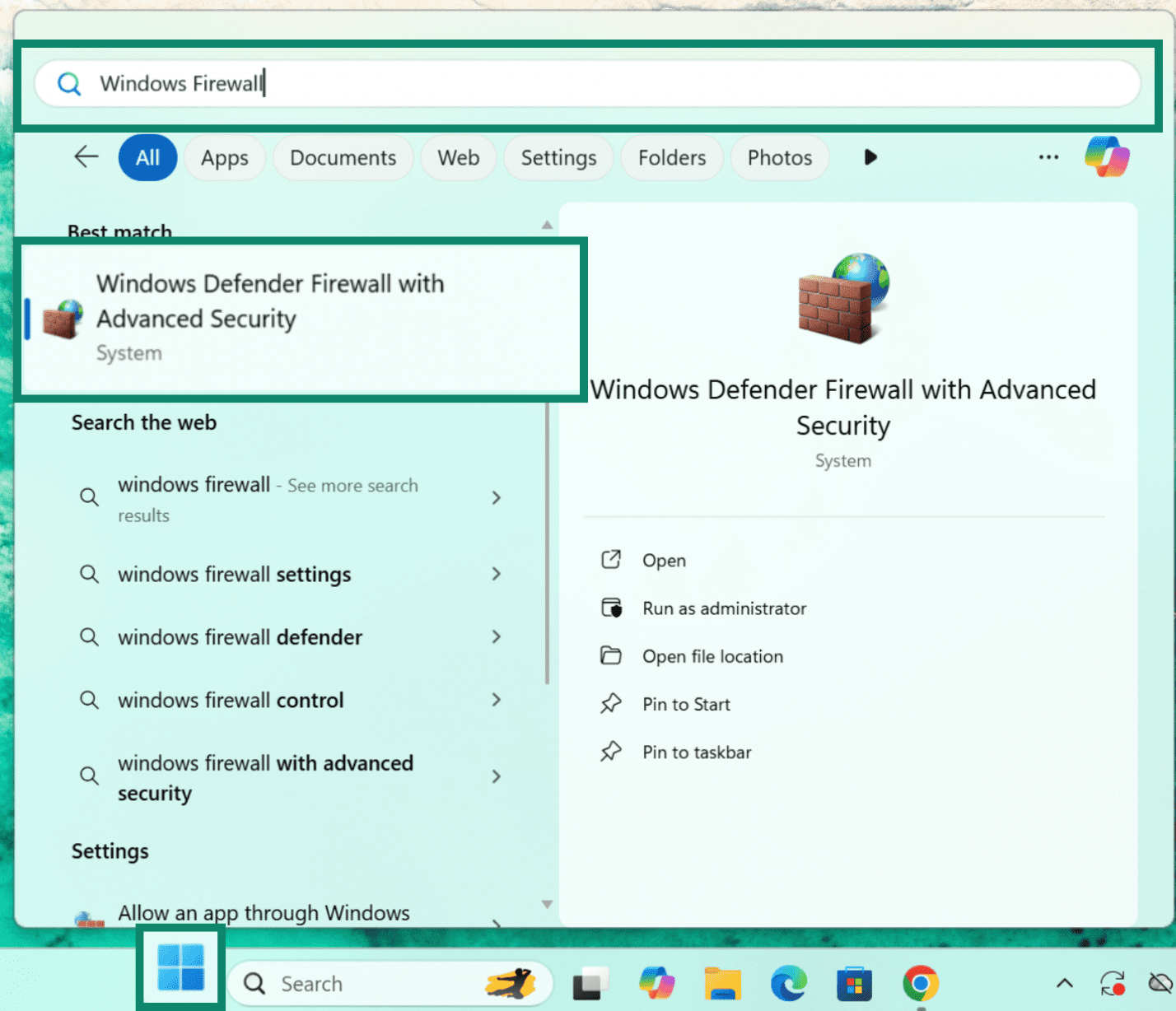Open the three-dot more options menu
The height and width of the screenshot is (1011, 1176).
point(1048,156)
